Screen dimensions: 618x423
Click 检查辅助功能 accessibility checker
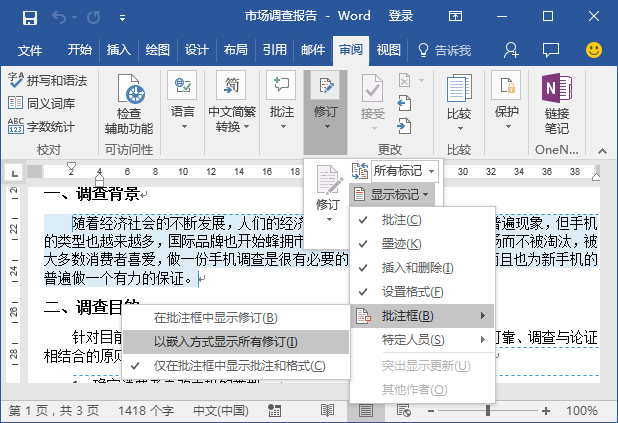129,104
